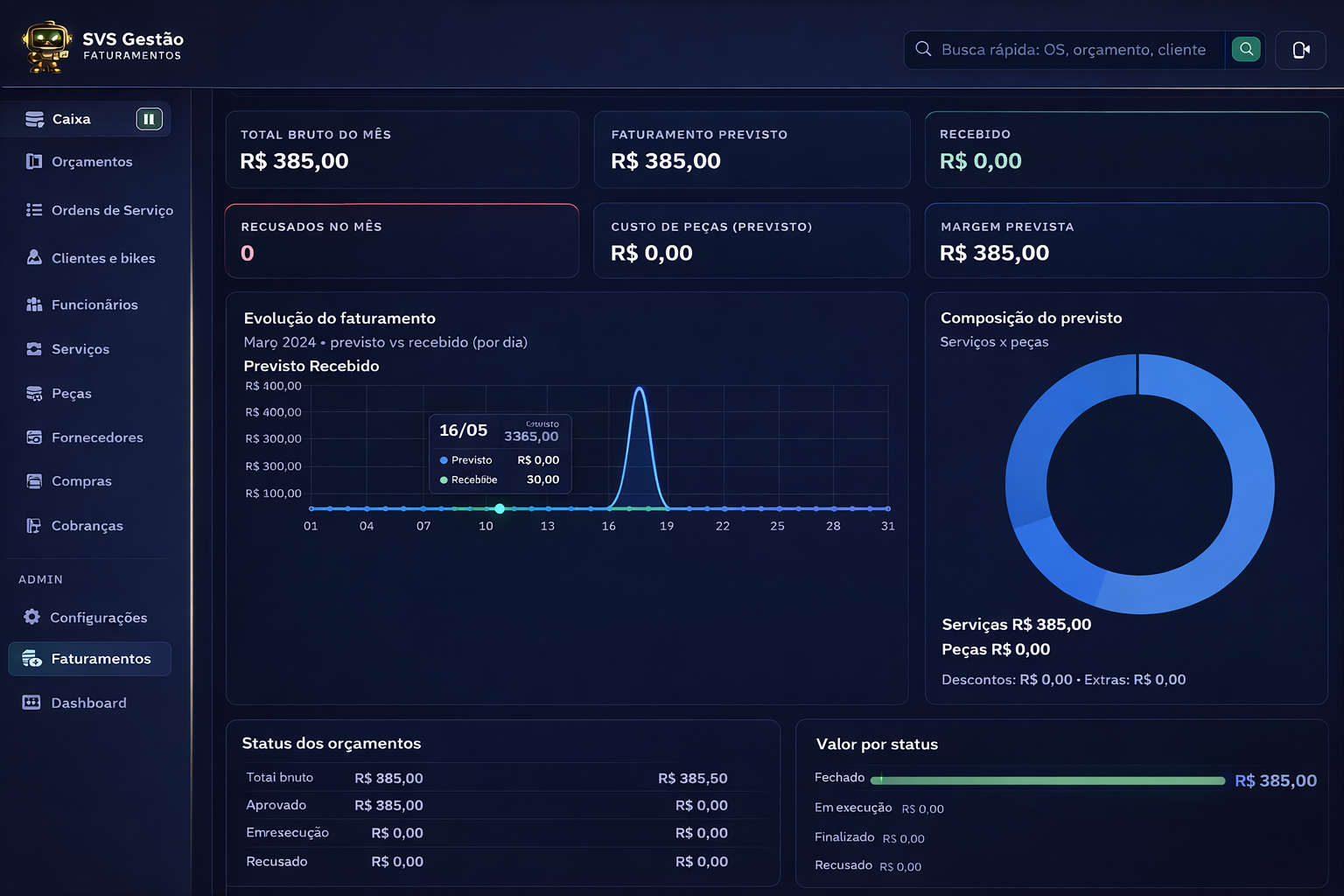The image size is (1344, 896).
Task: Go to Fornecedores in sidebar
Action: pyautogui.click(x=96, y=437)
